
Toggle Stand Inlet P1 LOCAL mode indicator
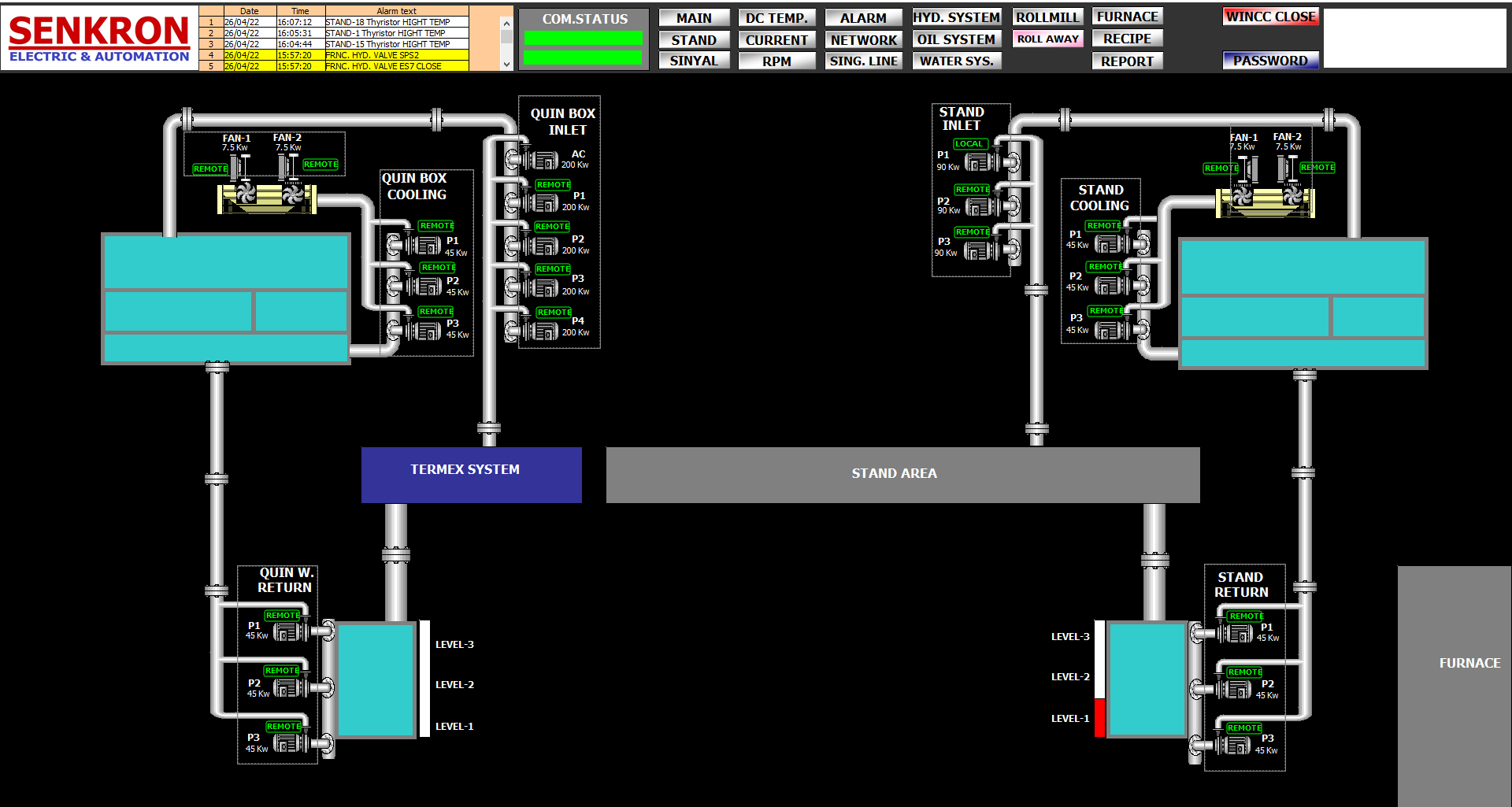[x=969, y=144]
